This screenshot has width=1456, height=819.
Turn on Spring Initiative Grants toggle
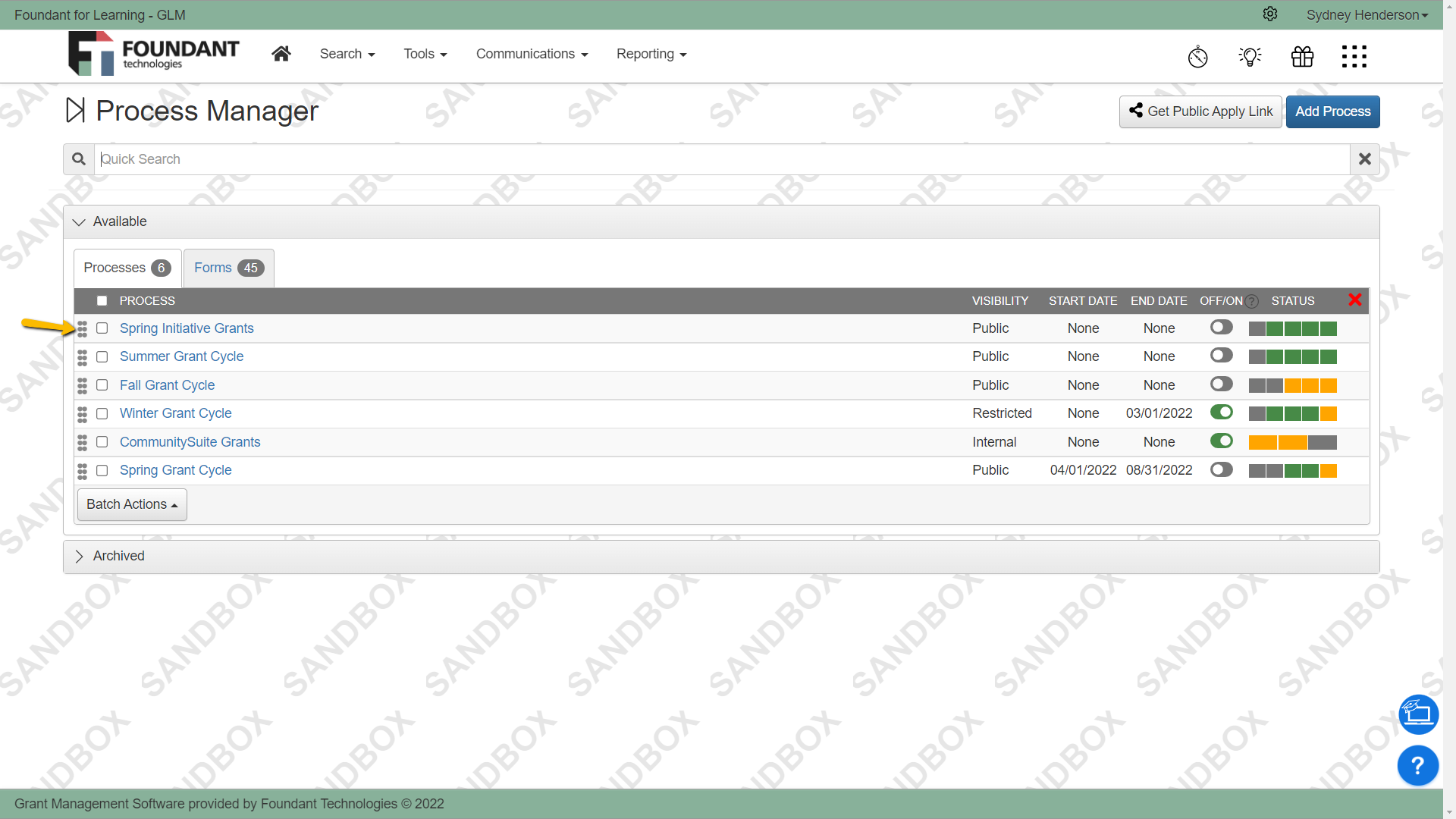tap(1221, 327)
